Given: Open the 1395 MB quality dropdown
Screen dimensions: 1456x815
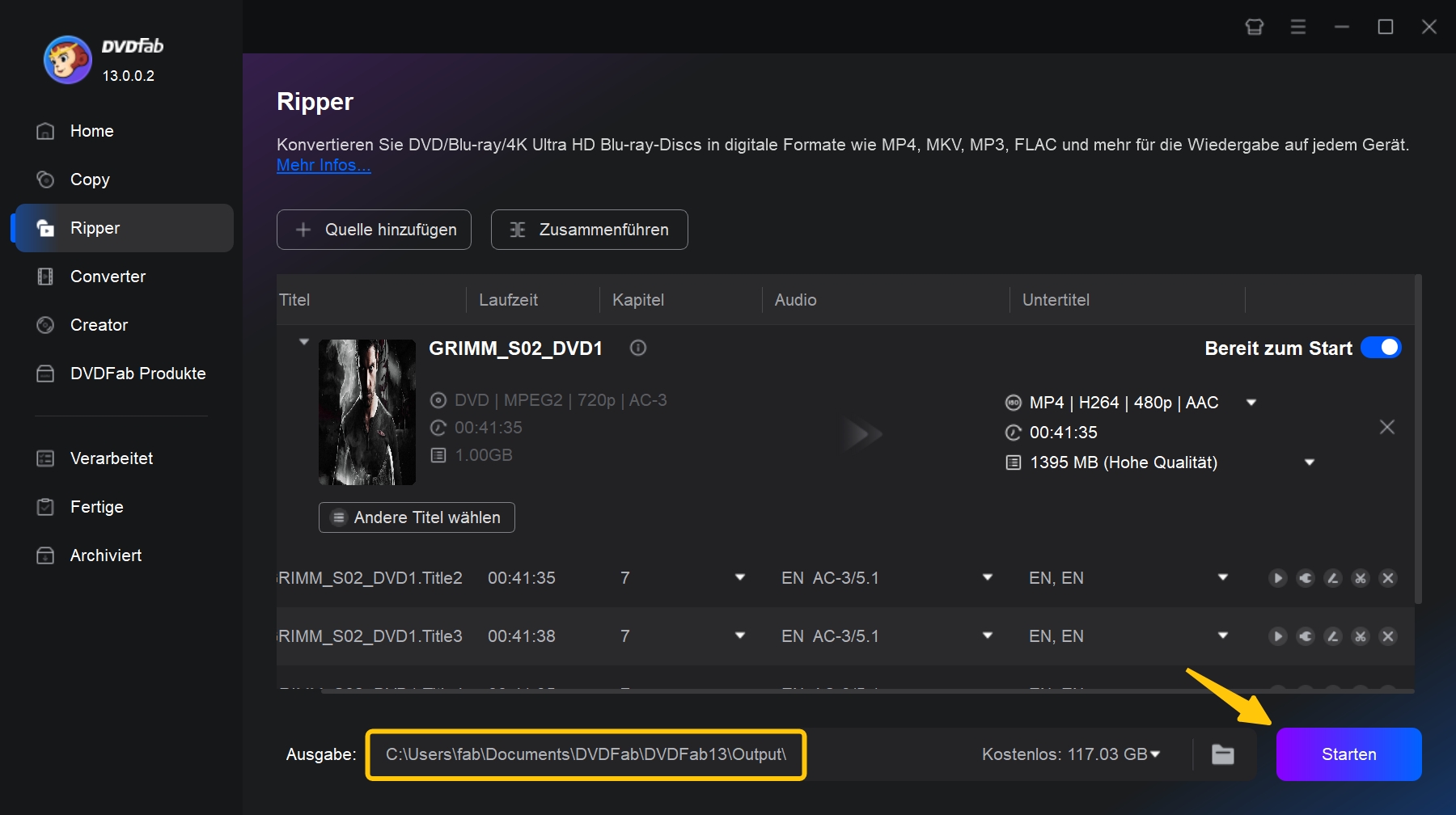Looking at the screenshot, I should [x=1310, y=462].
